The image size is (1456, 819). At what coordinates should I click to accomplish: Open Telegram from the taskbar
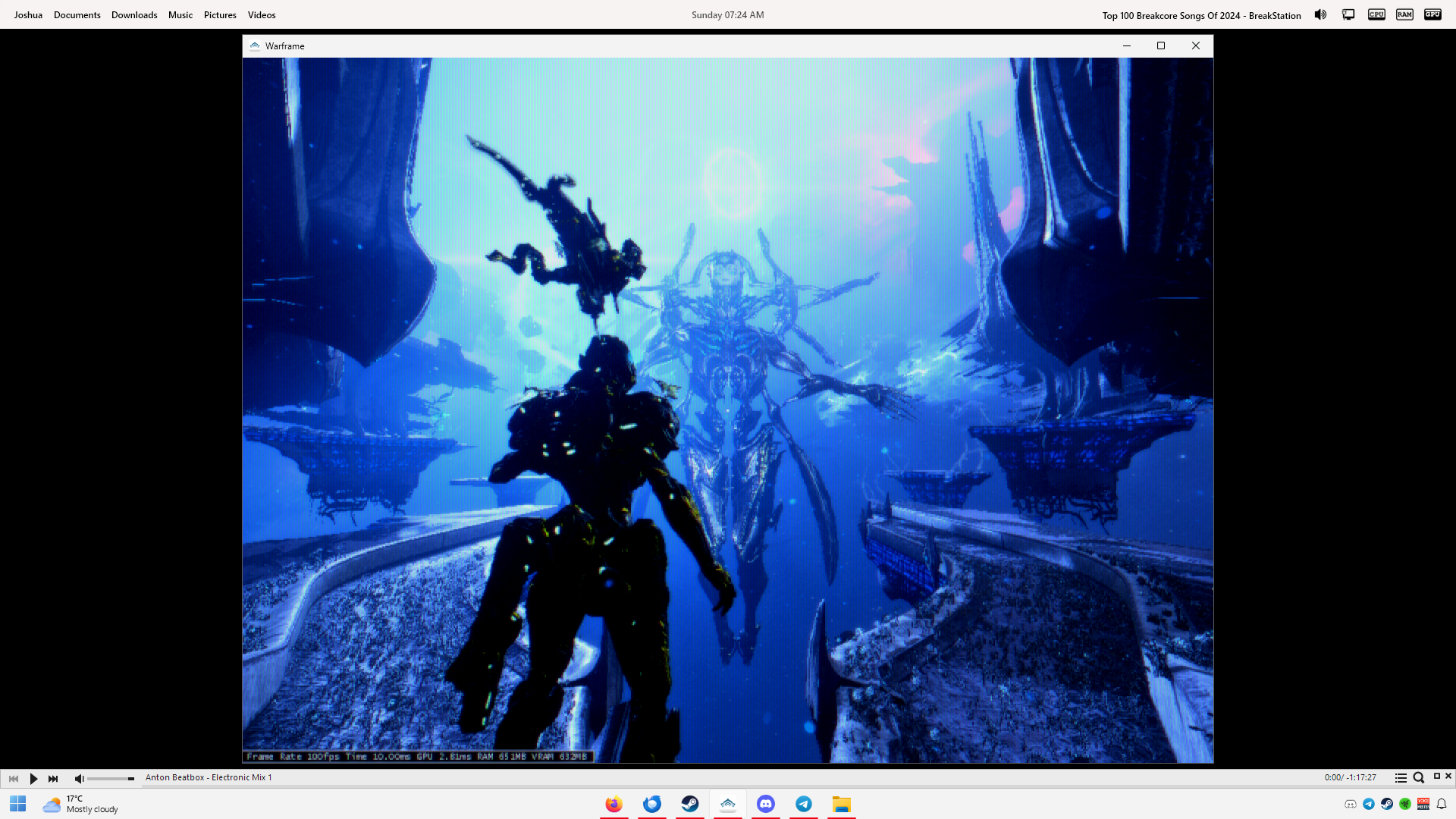point(804,804)
